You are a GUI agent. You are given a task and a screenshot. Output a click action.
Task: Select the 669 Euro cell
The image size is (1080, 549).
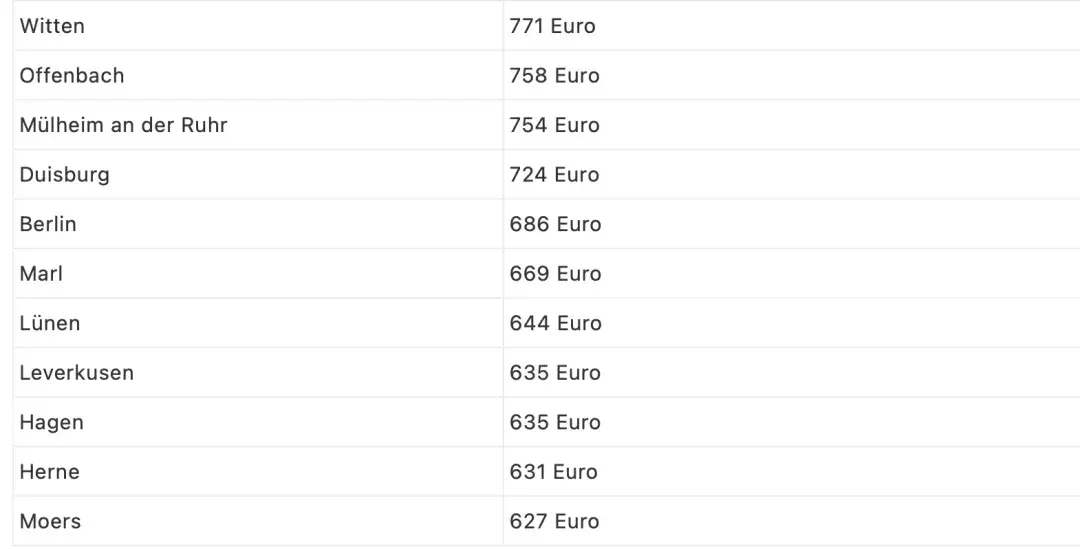coord(555,273)
